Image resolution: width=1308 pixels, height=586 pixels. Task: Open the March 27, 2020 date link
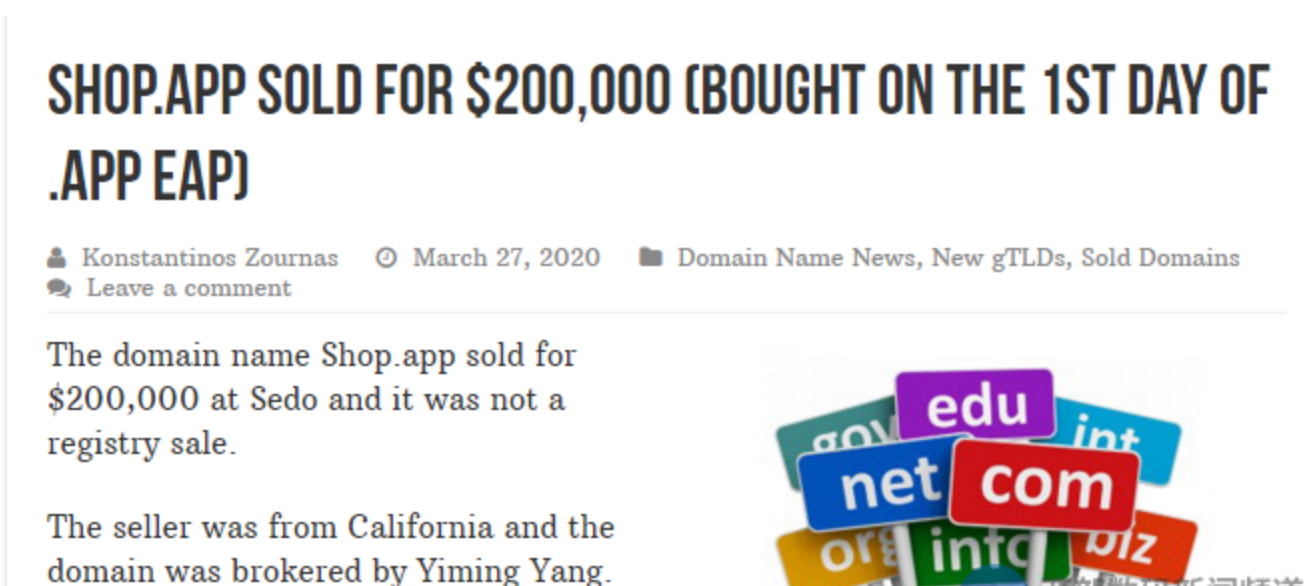pos(506,258)
